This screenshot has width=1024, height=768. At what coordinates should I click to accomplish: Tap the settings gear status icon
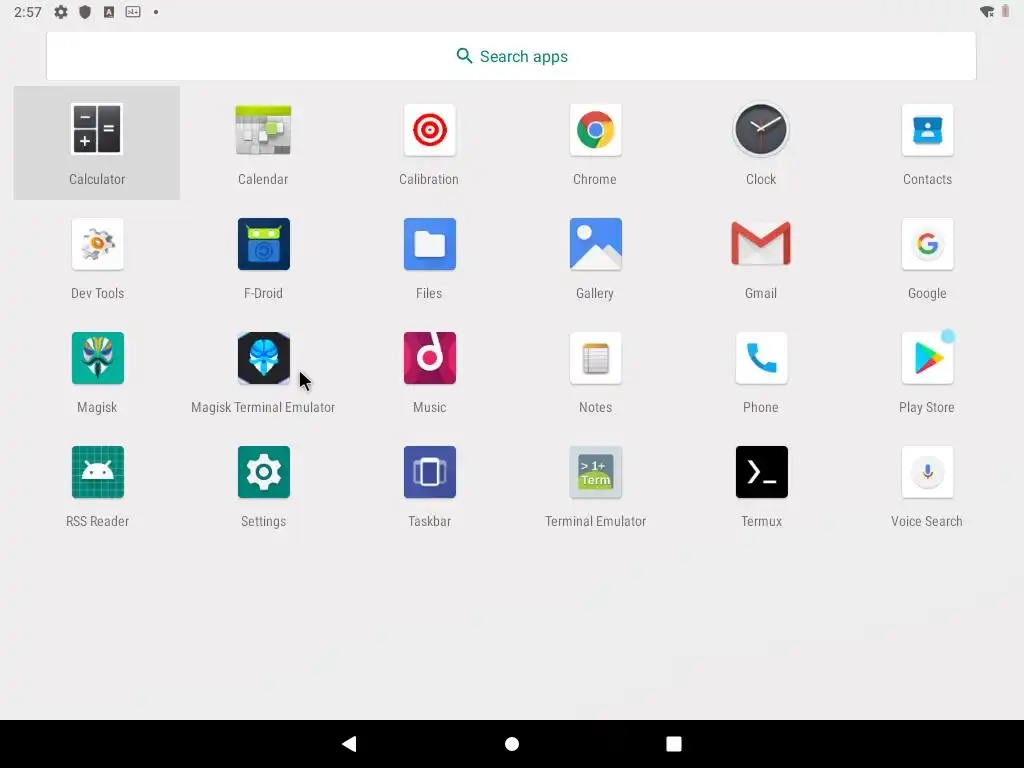click(61, 12)
